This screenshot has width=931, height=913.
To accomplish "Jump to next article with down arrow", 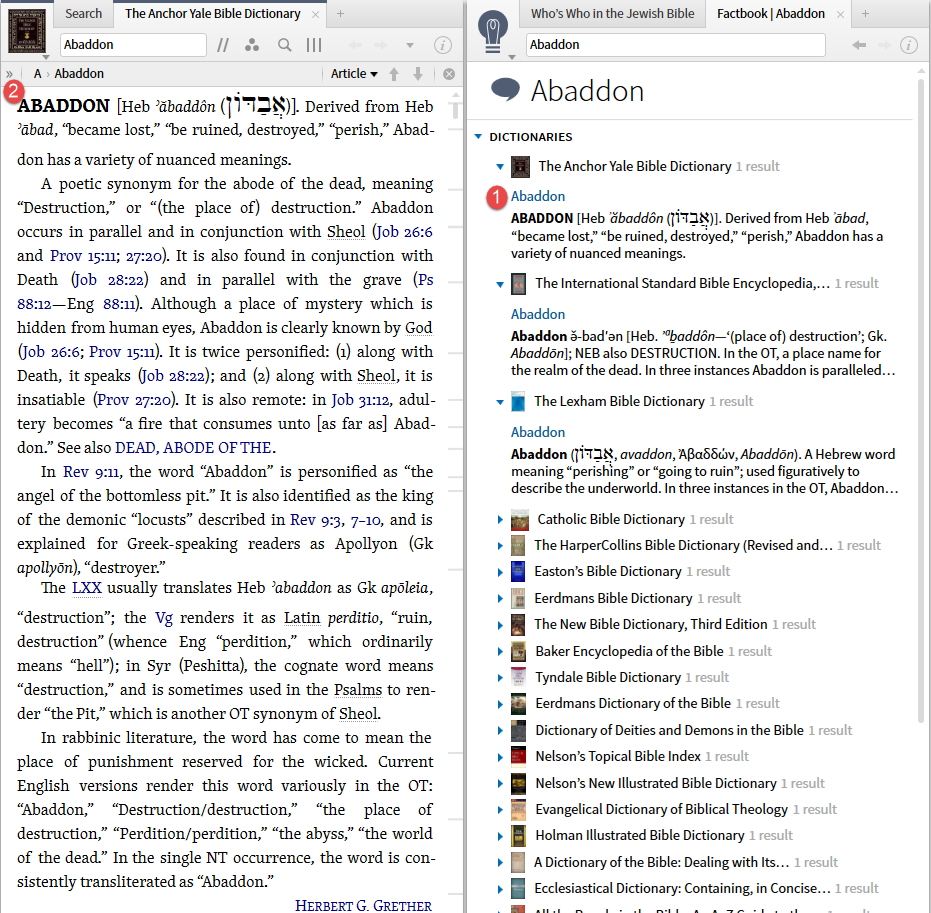I will (x=418, y=74).
